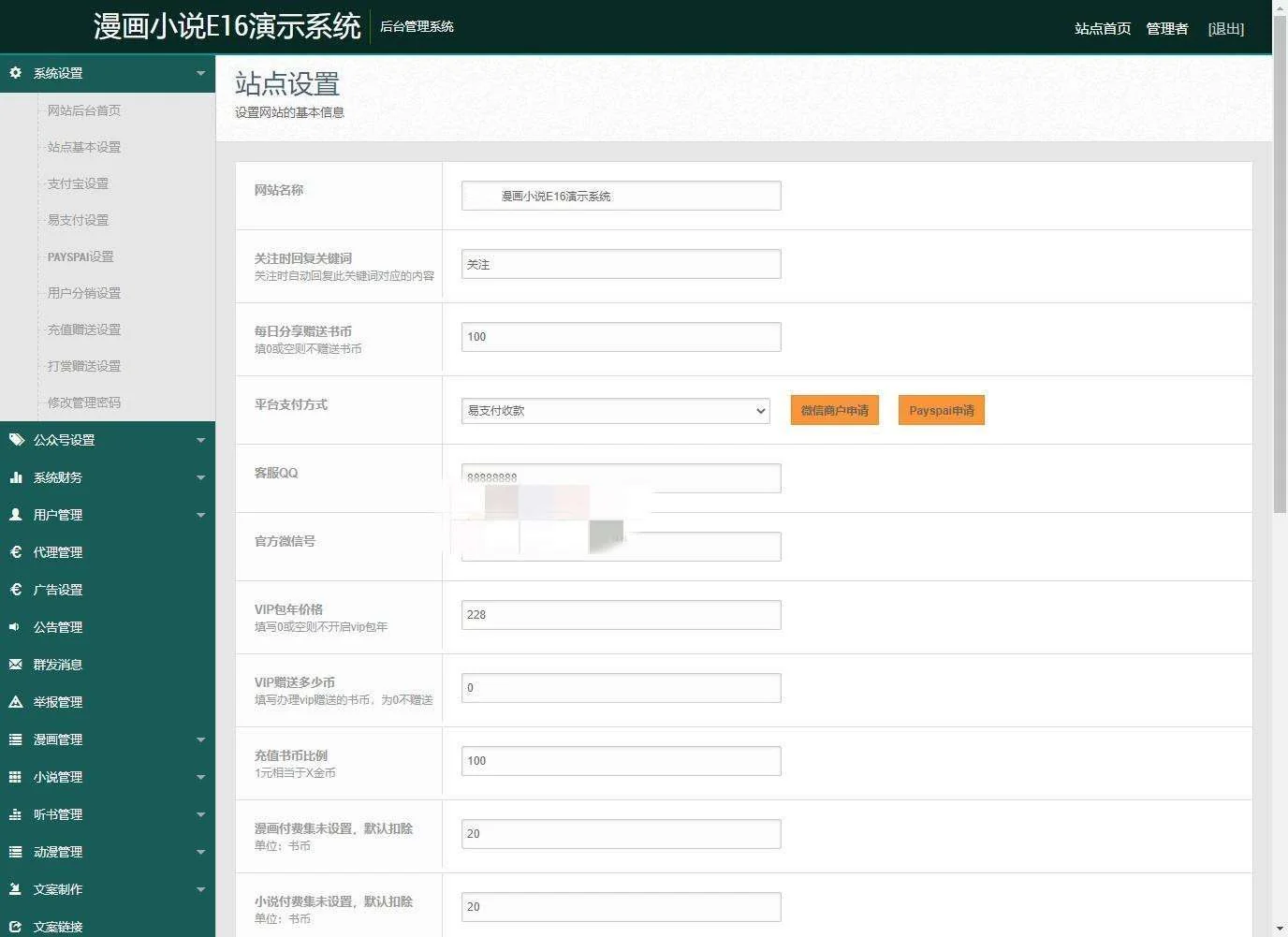Collapse the 系统设置 section arrow
This screenshot has width=1288, height=937.
tap(200, 73)
